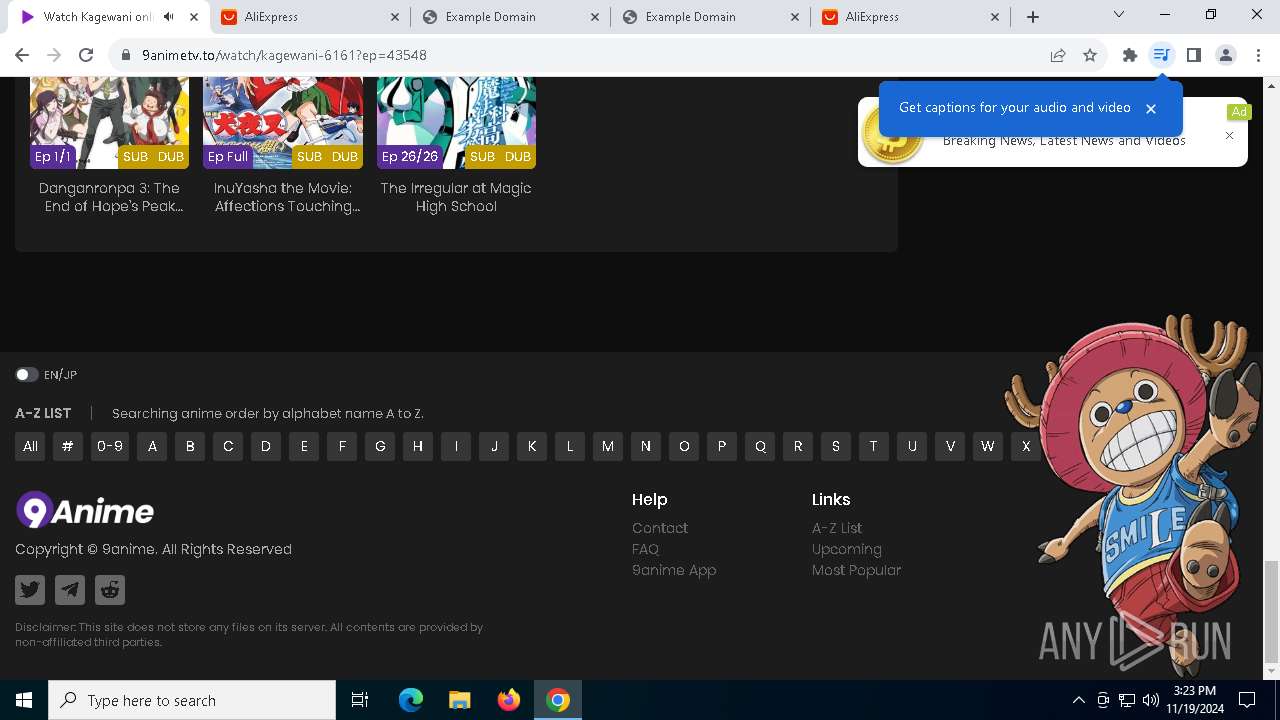Open the Reddit social icon
The image size is (1280, 720).
coord(110,590)
